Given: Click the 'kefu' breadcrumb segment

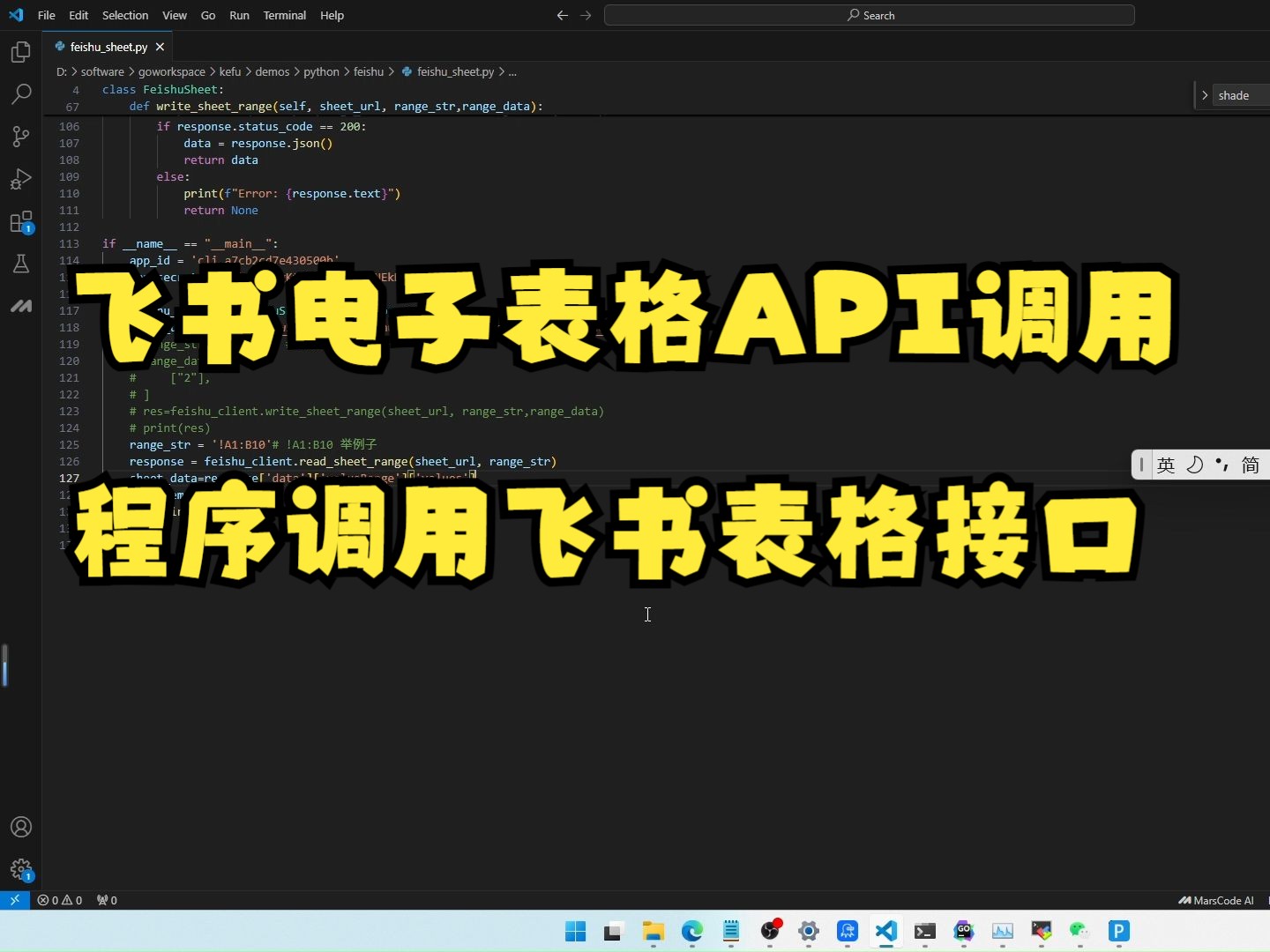Looking at the screenshot, I should tap(230, 71).
